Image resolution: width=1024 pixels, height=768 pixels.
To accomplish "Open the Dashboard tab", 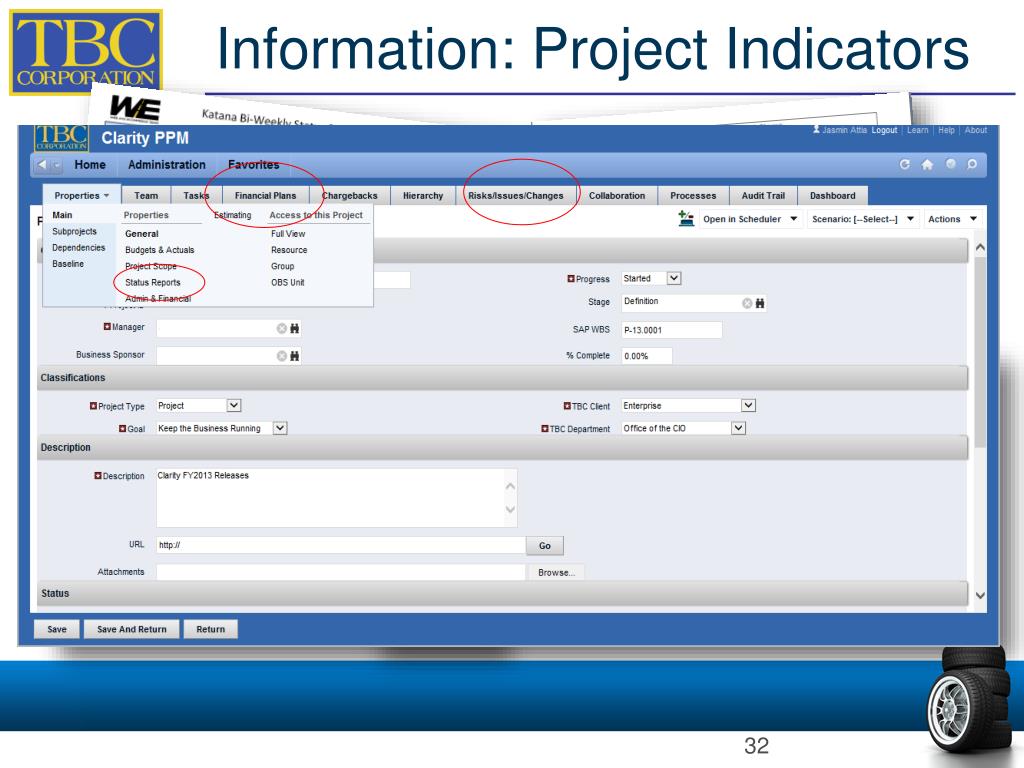I will click(833, 195).
